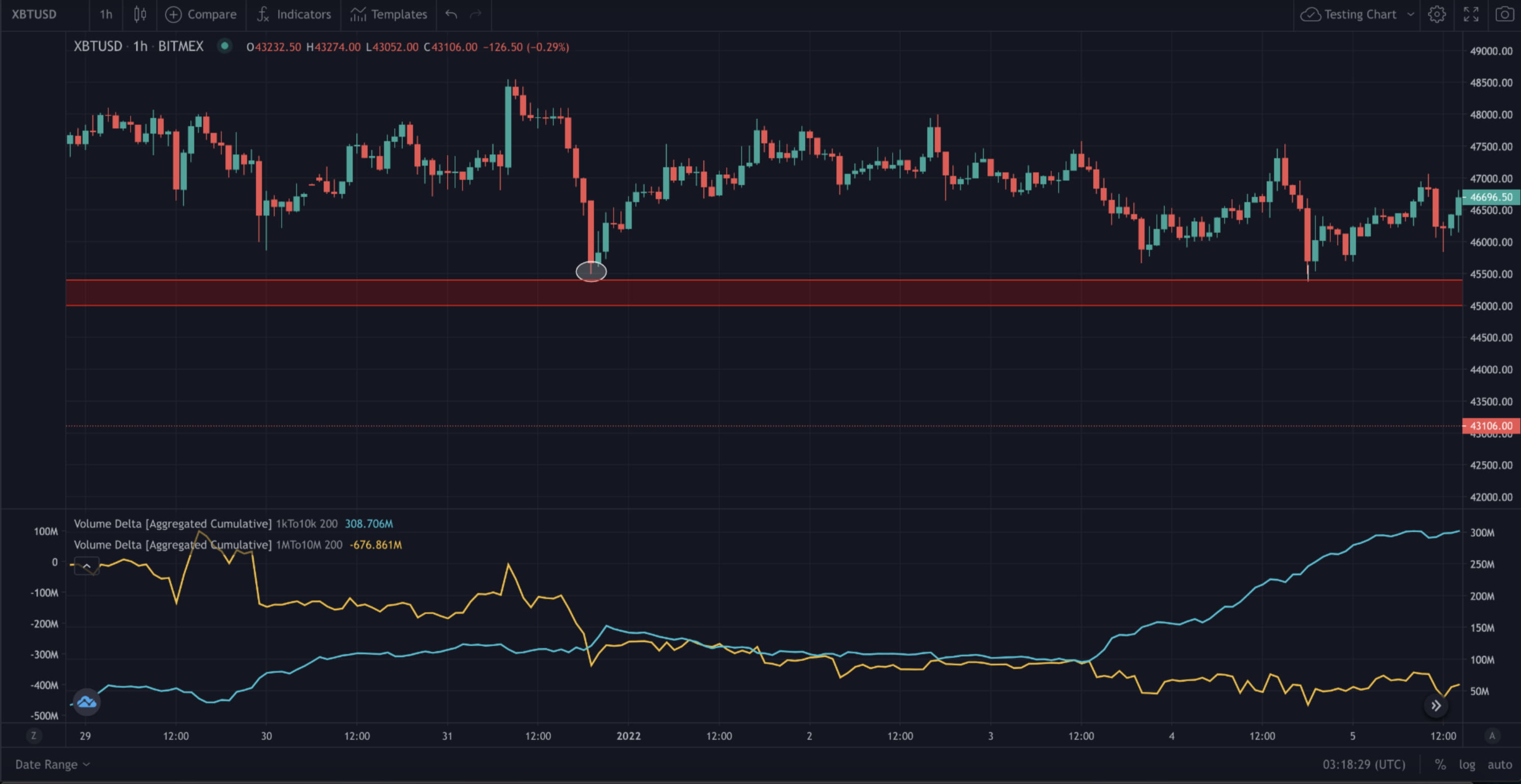
Task: Click the 03:18:29 UTC timezone clock
Action: (1363, 765)
